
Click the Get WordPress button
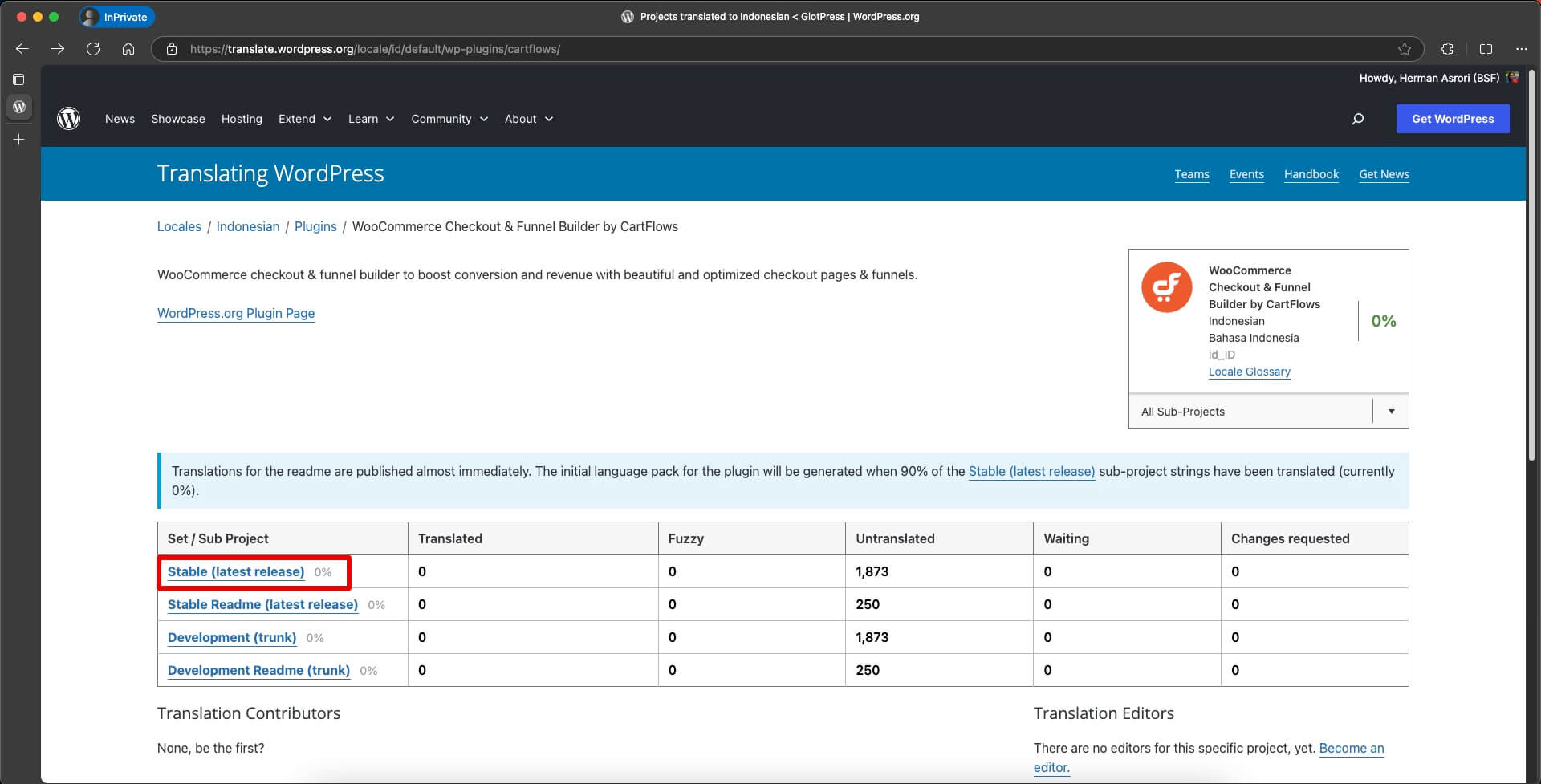[1452, 119]
